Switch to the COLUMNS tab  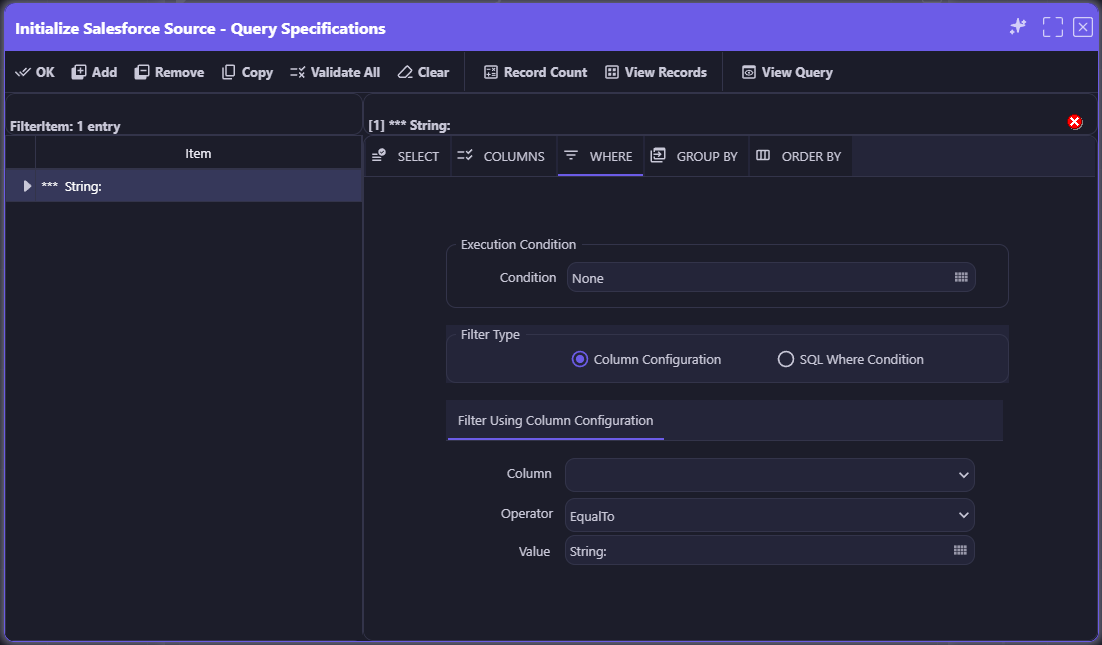(501, 156)
